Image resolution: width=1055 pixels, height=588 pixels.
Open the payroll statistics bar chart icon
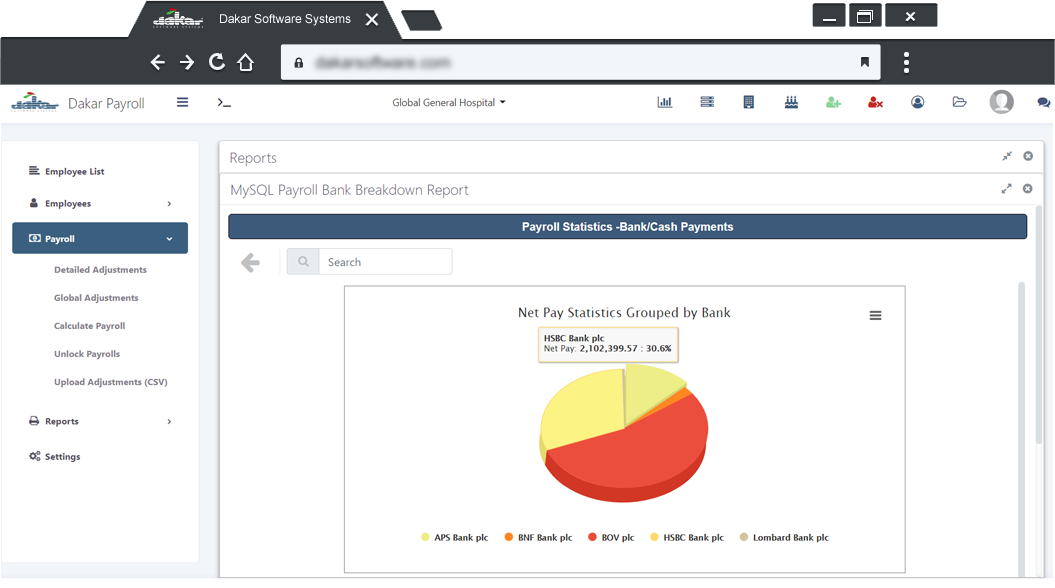point(665,101)
